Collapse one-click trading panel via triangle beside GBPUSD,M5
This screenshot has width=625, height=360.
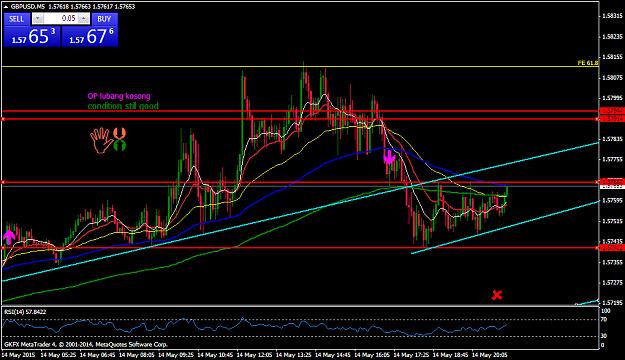point(6,7)
